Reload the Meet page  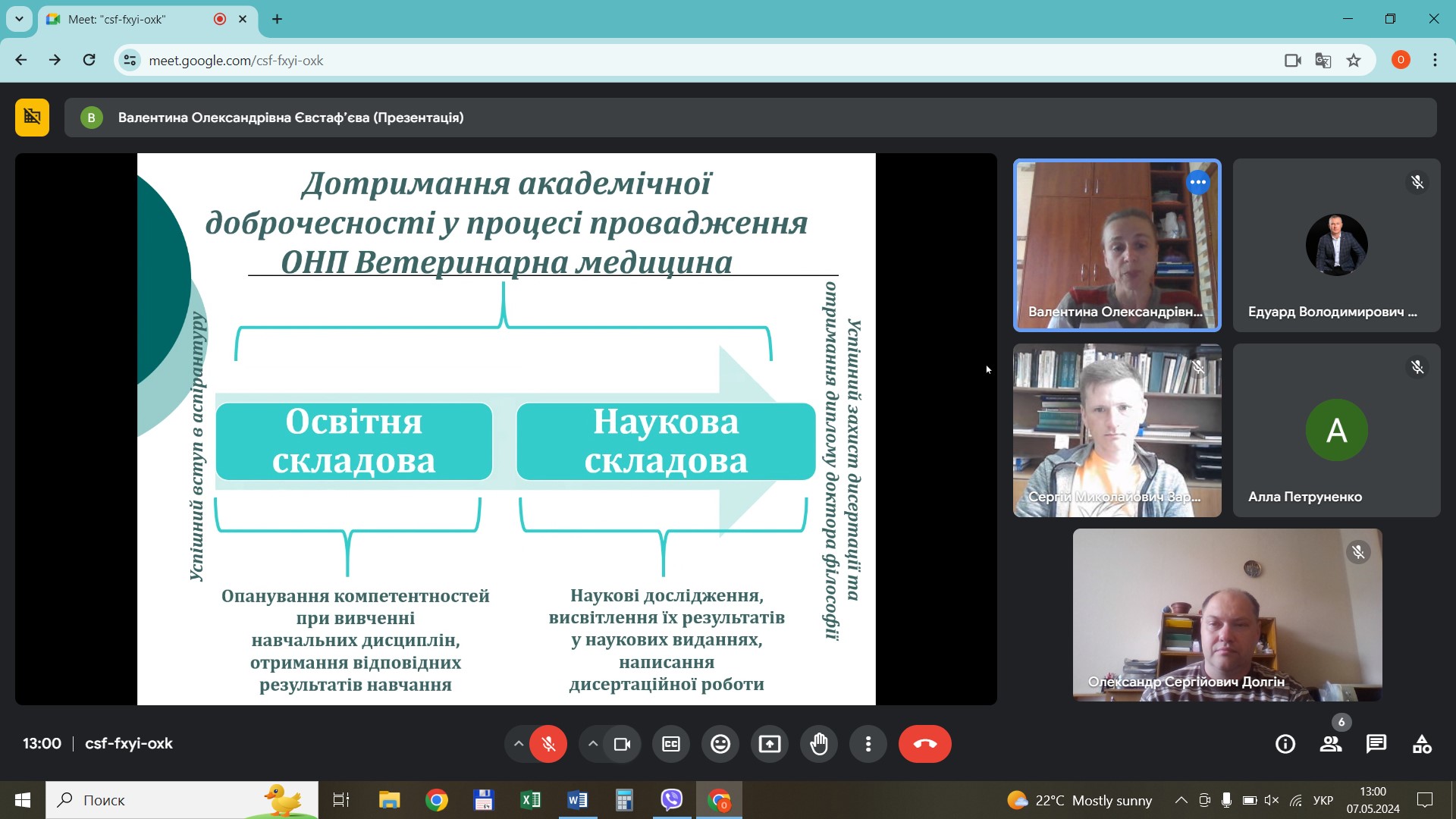(x=89, y=60)
